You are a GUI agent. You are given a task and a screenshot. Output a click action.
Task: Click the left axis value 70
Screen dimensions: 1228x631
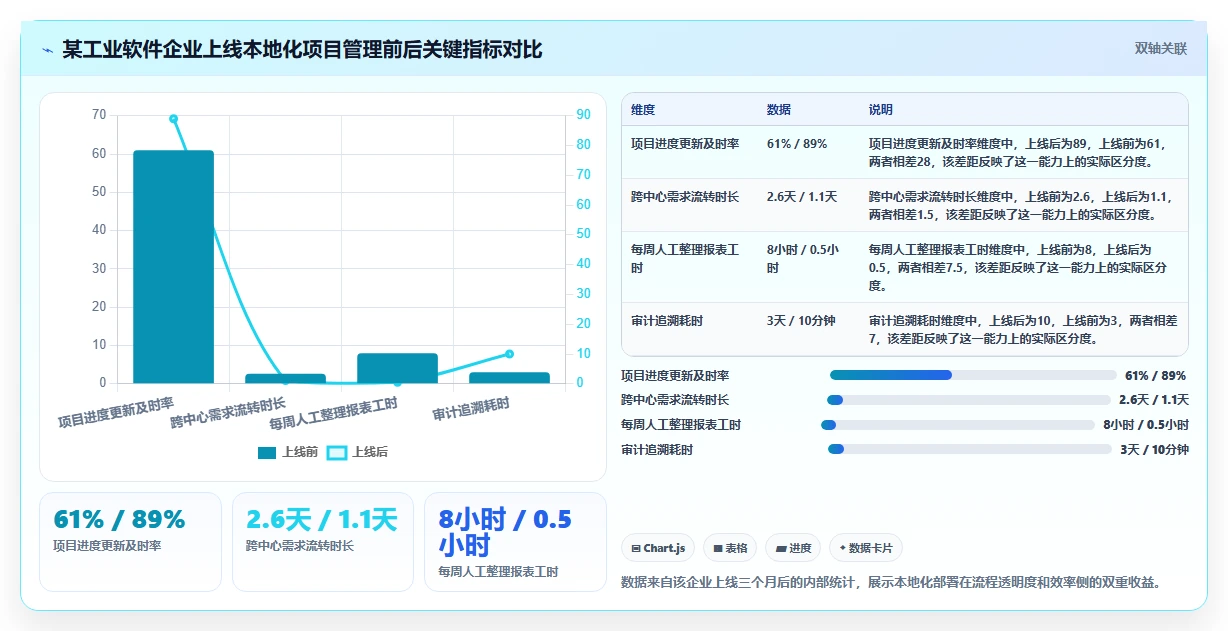98,115
